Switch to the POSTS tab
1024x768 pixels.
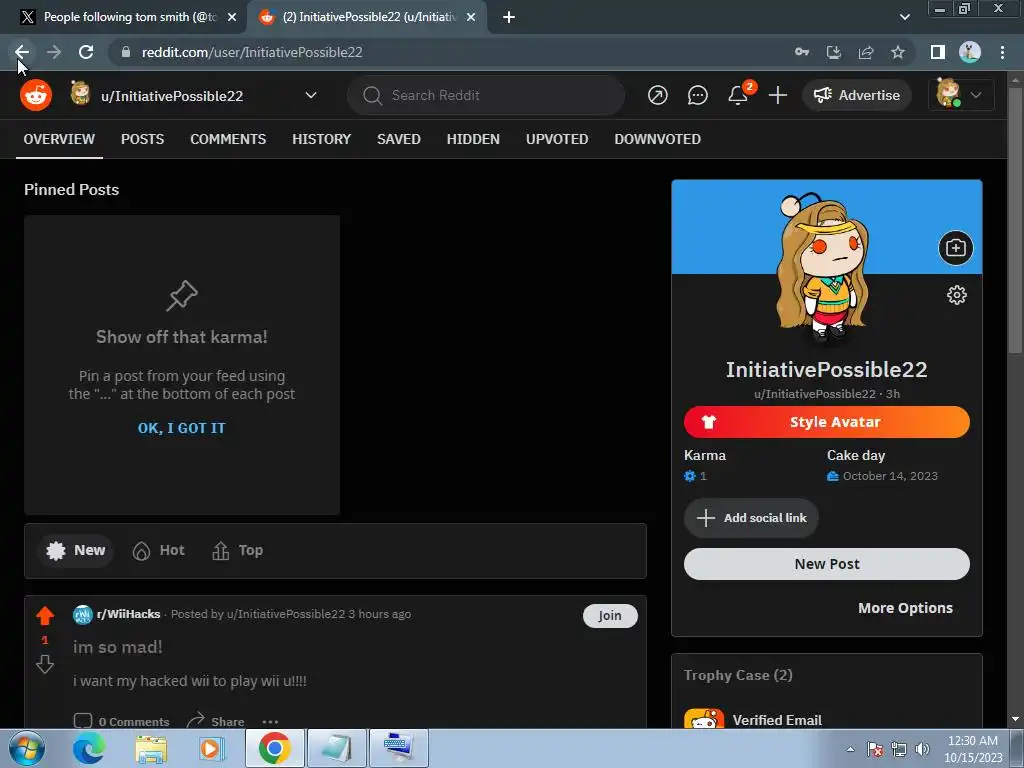pyautogui.click(x=142, y=139)
